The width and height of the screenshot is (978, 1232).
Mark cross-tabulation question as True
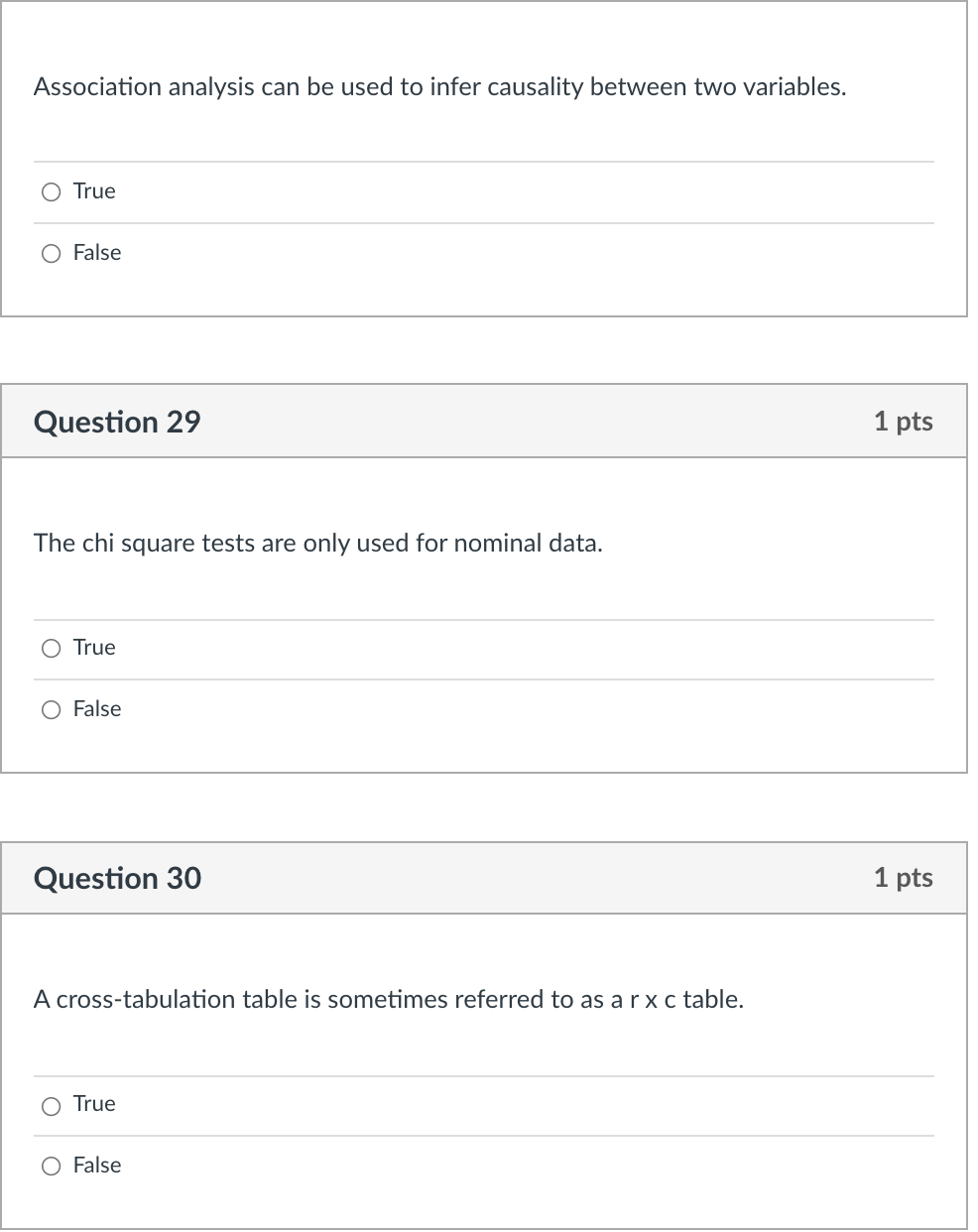[x=51, y=1104]
